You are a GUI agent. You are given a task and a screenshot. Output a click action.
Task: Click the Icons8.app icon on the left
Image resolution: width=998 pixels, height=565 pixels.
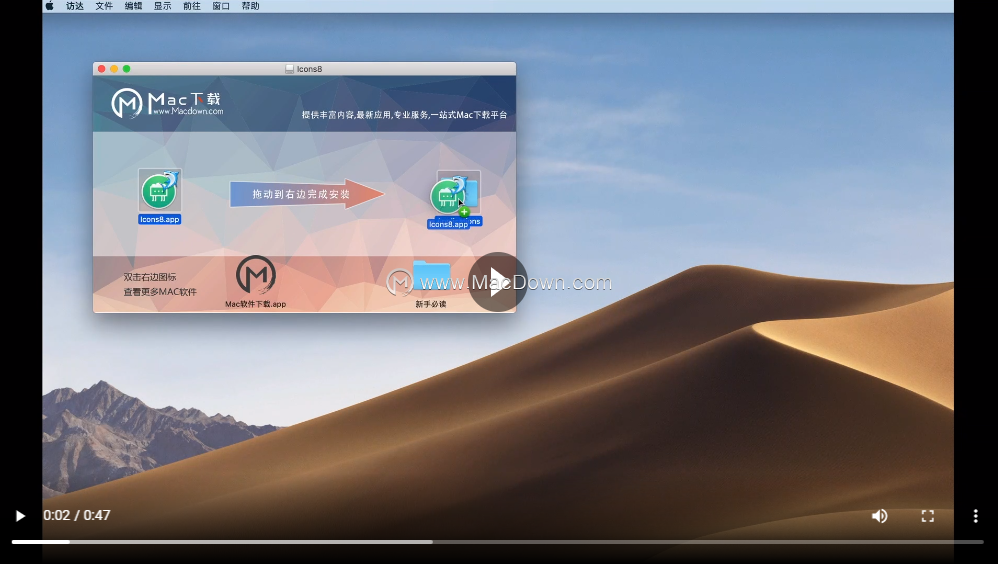160,190
